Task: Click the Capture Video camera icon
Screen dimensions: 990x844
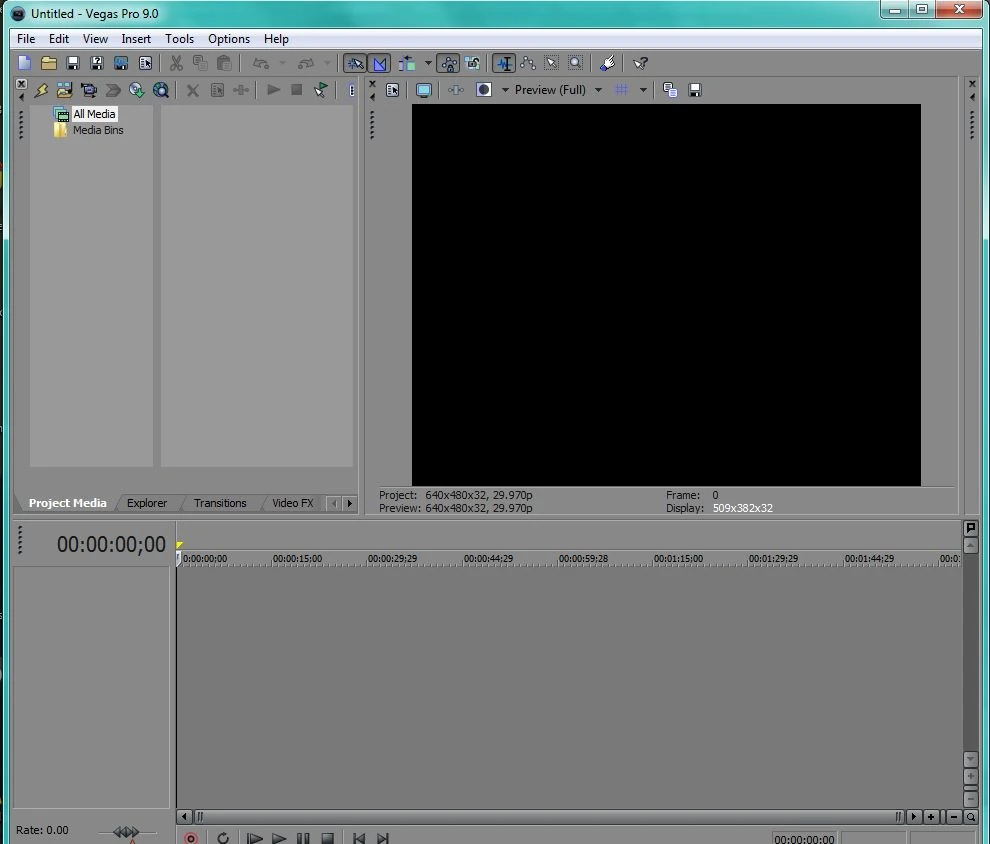Action: click(89, 90)
